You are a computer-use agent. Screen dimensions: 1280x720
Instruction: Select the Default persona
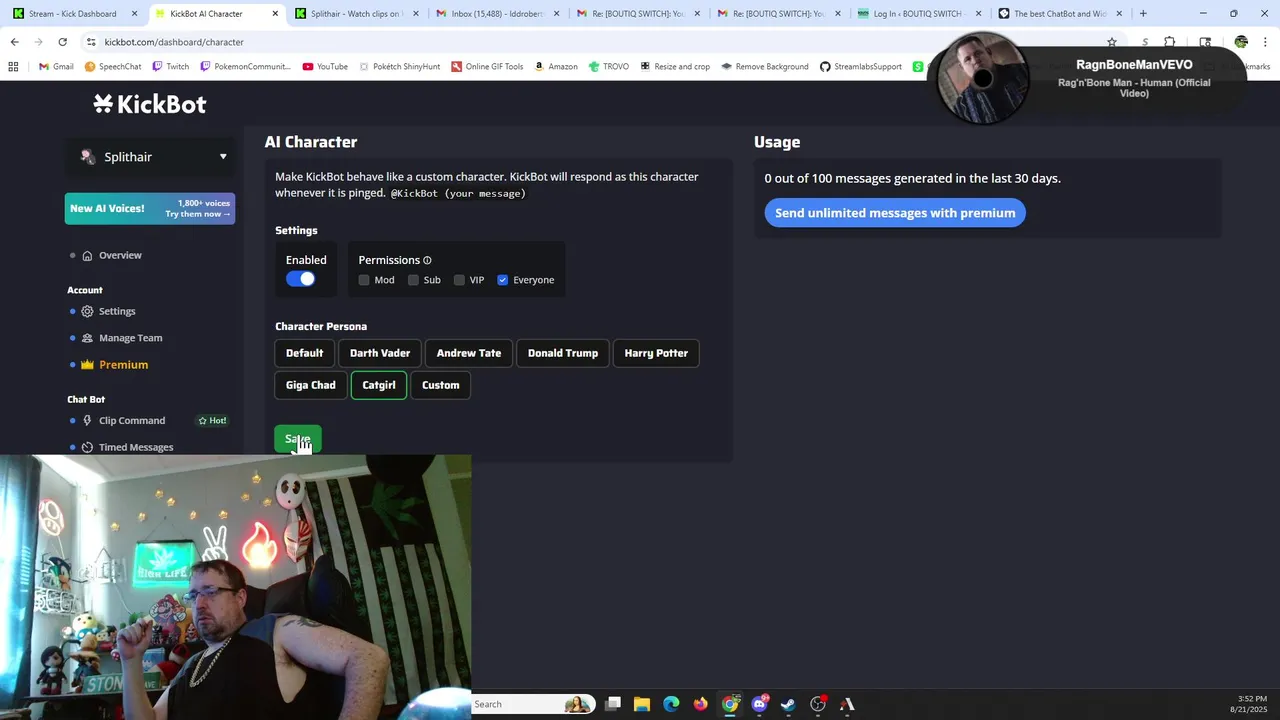coord(304,353)
